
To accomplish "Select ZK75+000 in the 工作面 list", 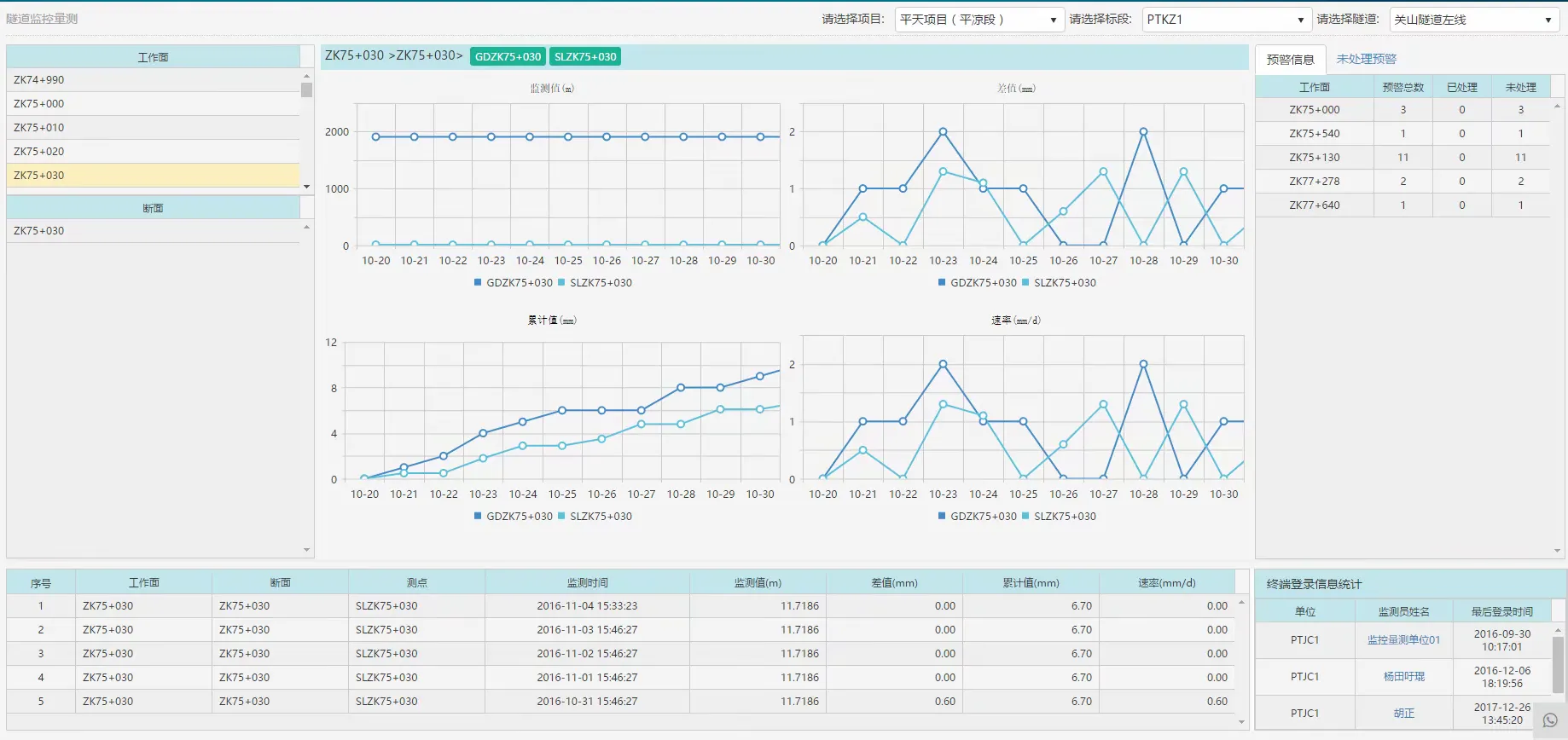I will pos(154,104).
